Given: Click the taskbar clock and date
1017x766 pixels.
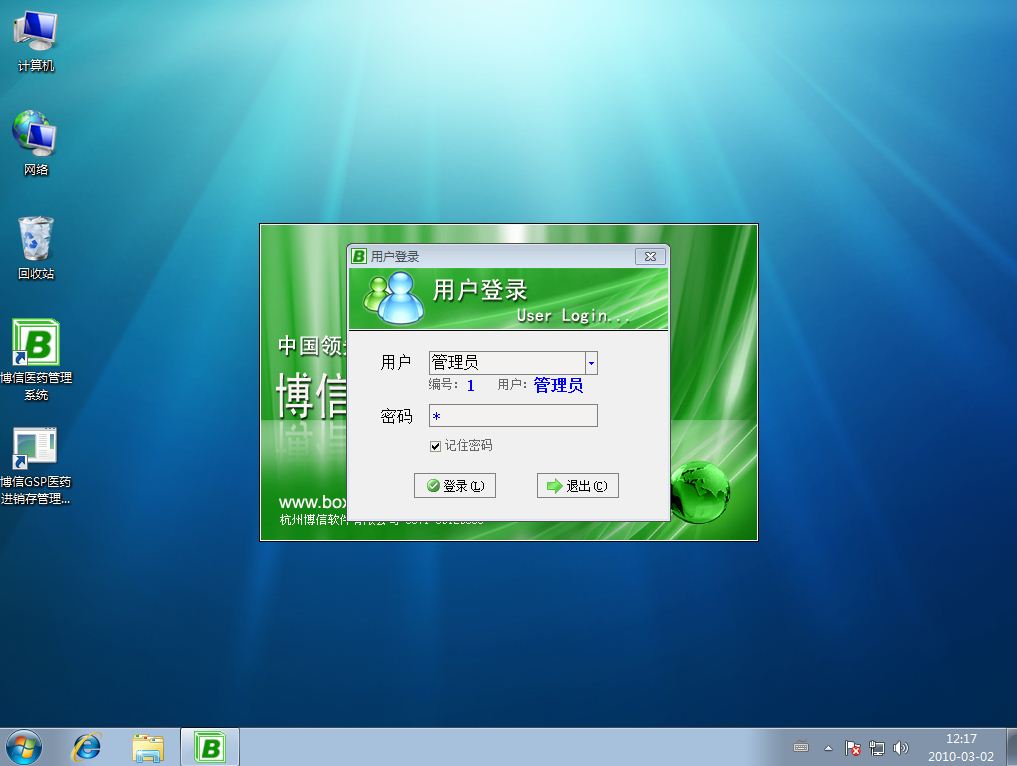Looking at the screenshot, I should [960, 747].
